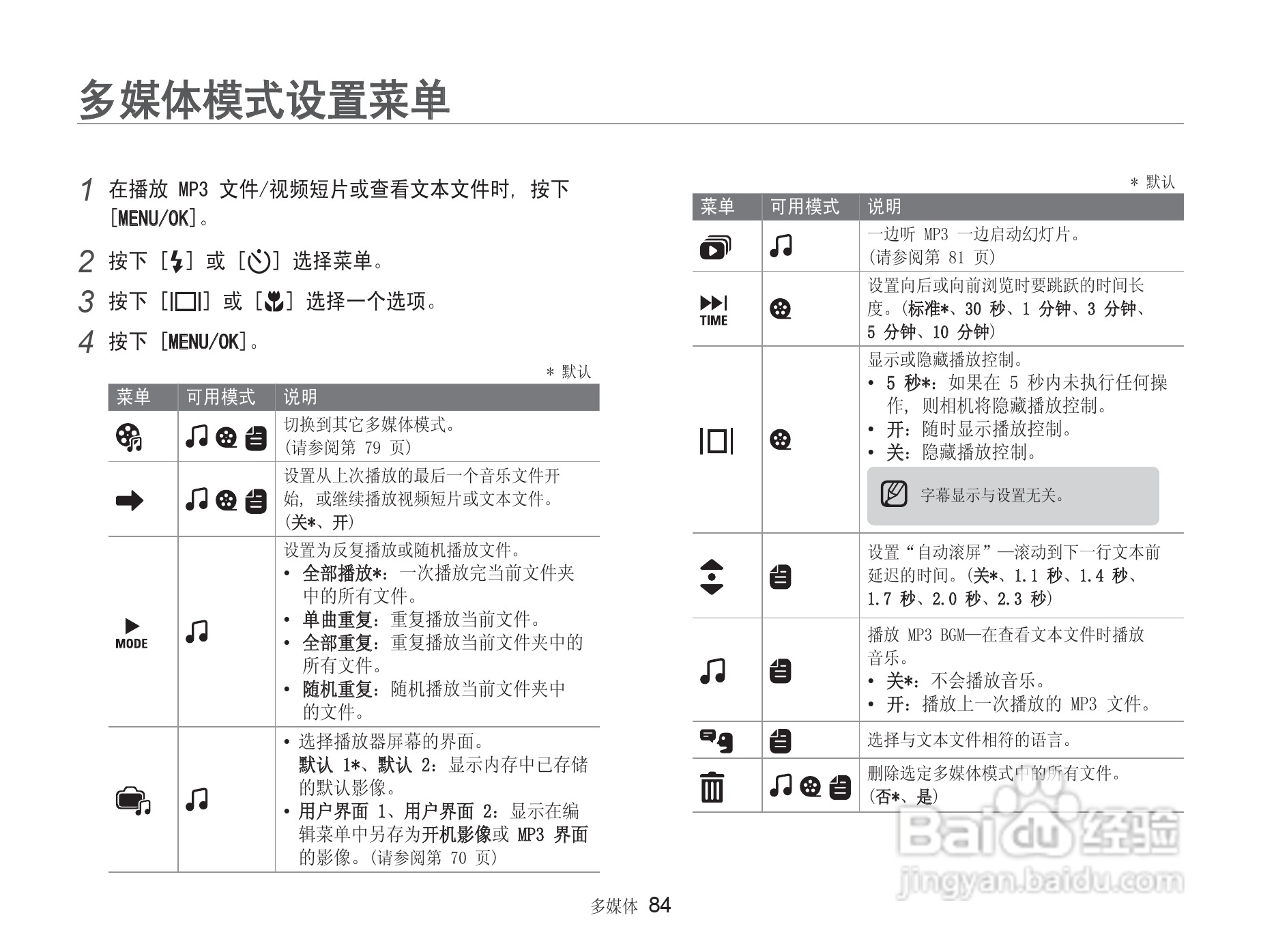The width and height of the screenshot is (1261, 952).
Task: Click the text (关*、开) in resume row
Action: (x=320, y=523)
